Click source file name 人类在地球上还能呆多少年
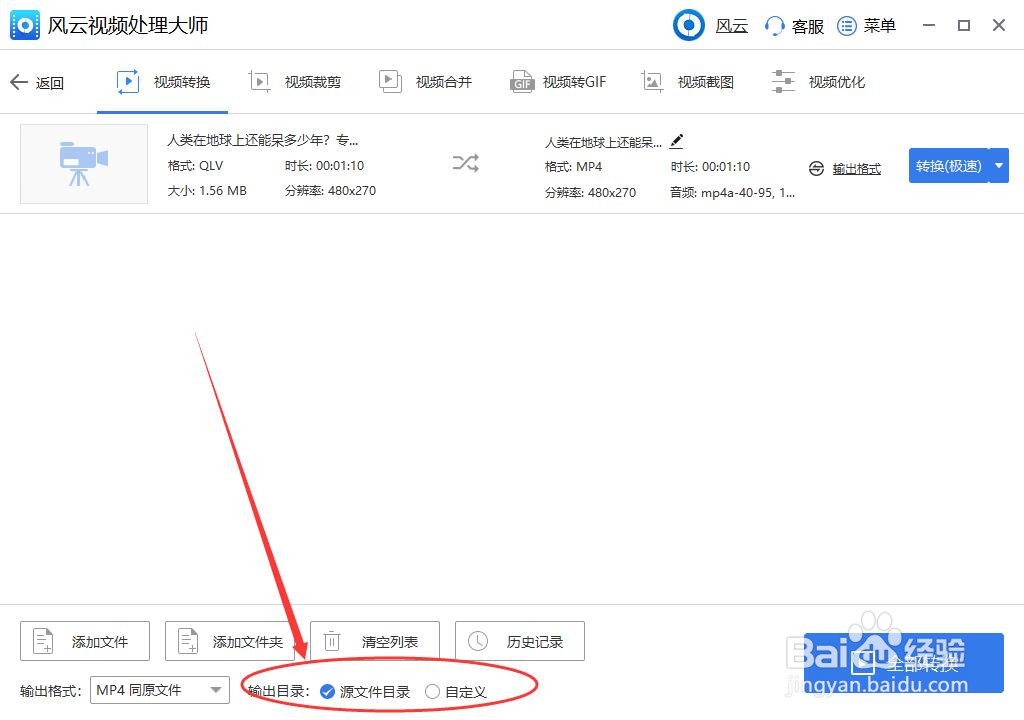 tap(263, 140)
